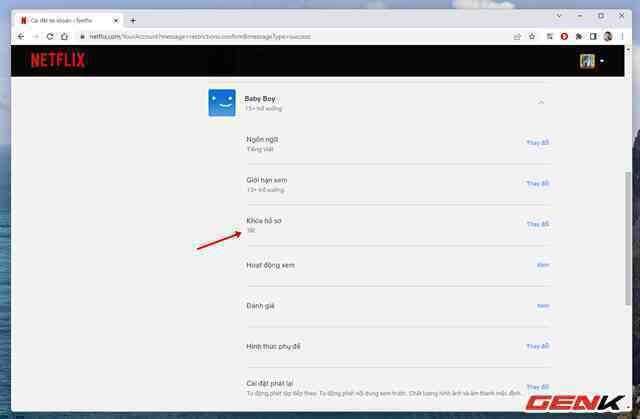Open a new browser tab
Viewport: 640px width, 419px height.
133,20
